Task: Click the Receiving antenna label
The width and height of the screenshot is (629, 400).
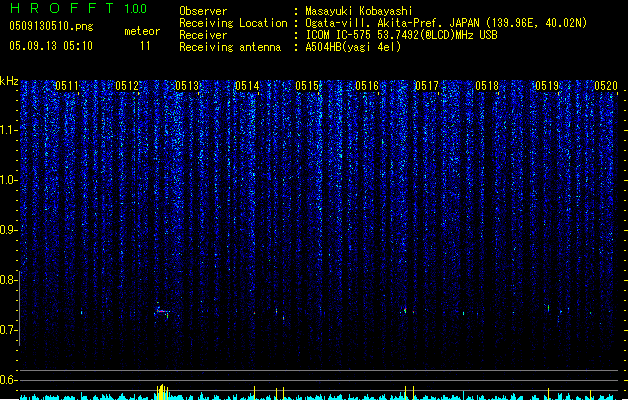Action: tap(230, 47)
